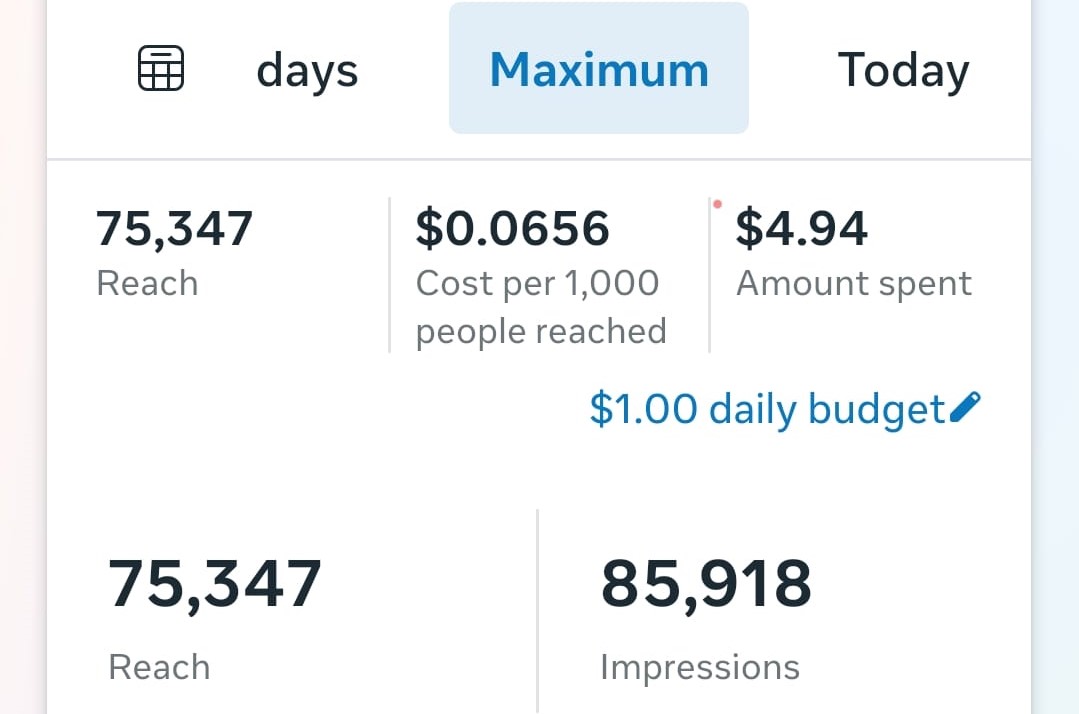The image size is (1079, 714).
Task: Open the $1.00 daily budget link
Action: 766,409
